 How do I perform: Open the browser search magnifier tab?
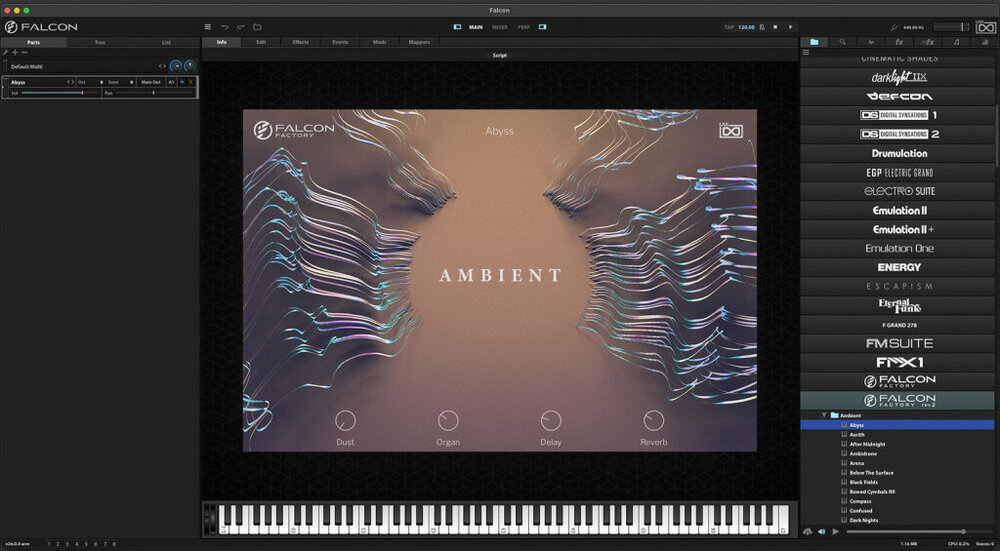tap(843, 42)
